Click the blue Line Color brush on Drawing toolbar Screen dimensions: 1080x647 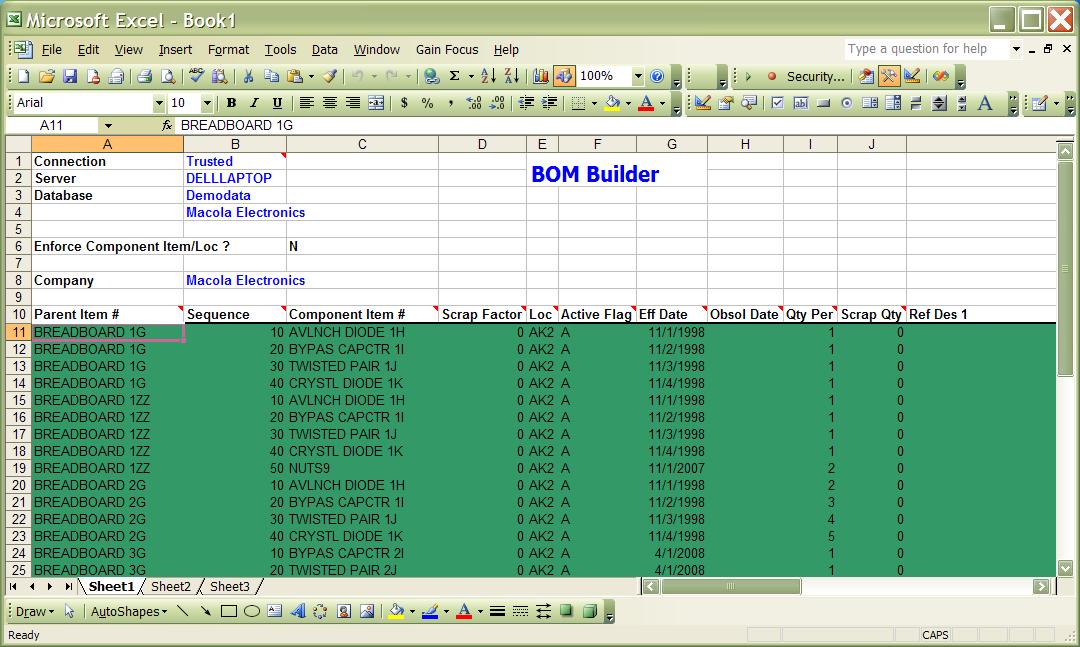[430, 612]
